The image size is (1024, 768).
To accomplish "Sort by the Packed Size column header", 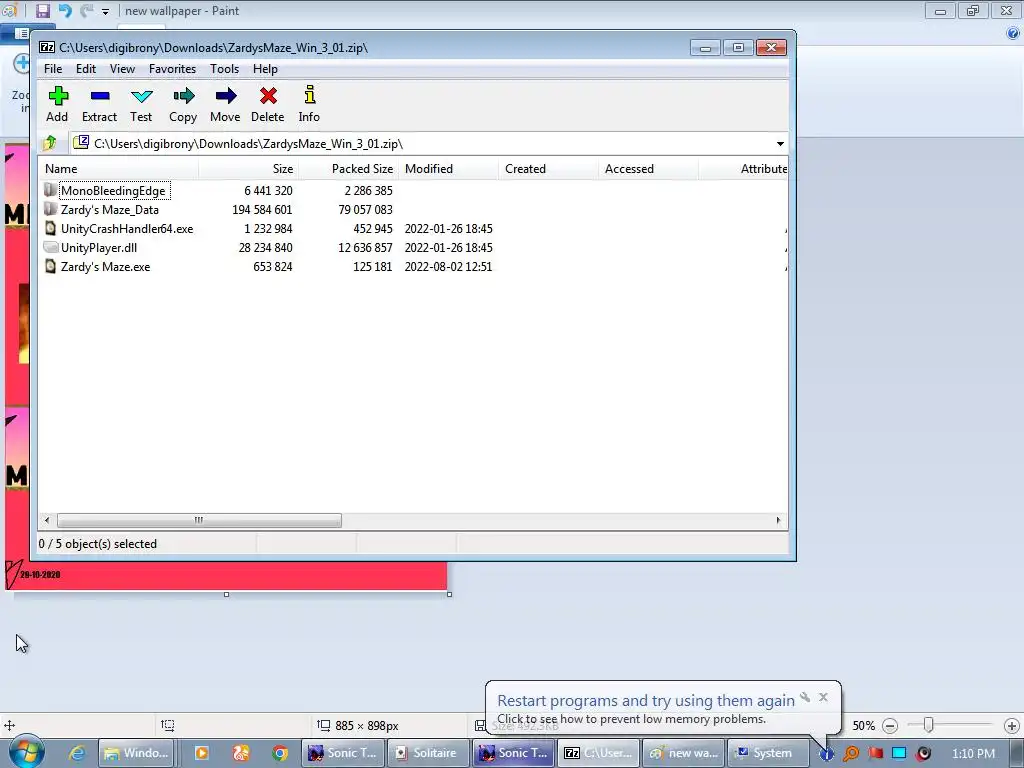I will click(349, 168).
